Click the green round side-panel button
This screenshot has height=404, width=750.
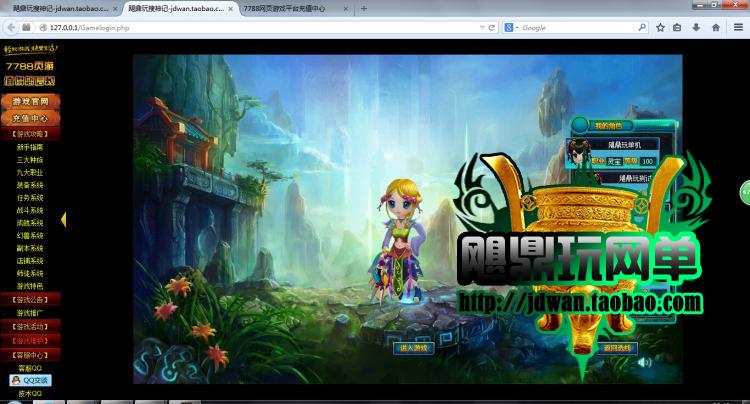[744, 192]
